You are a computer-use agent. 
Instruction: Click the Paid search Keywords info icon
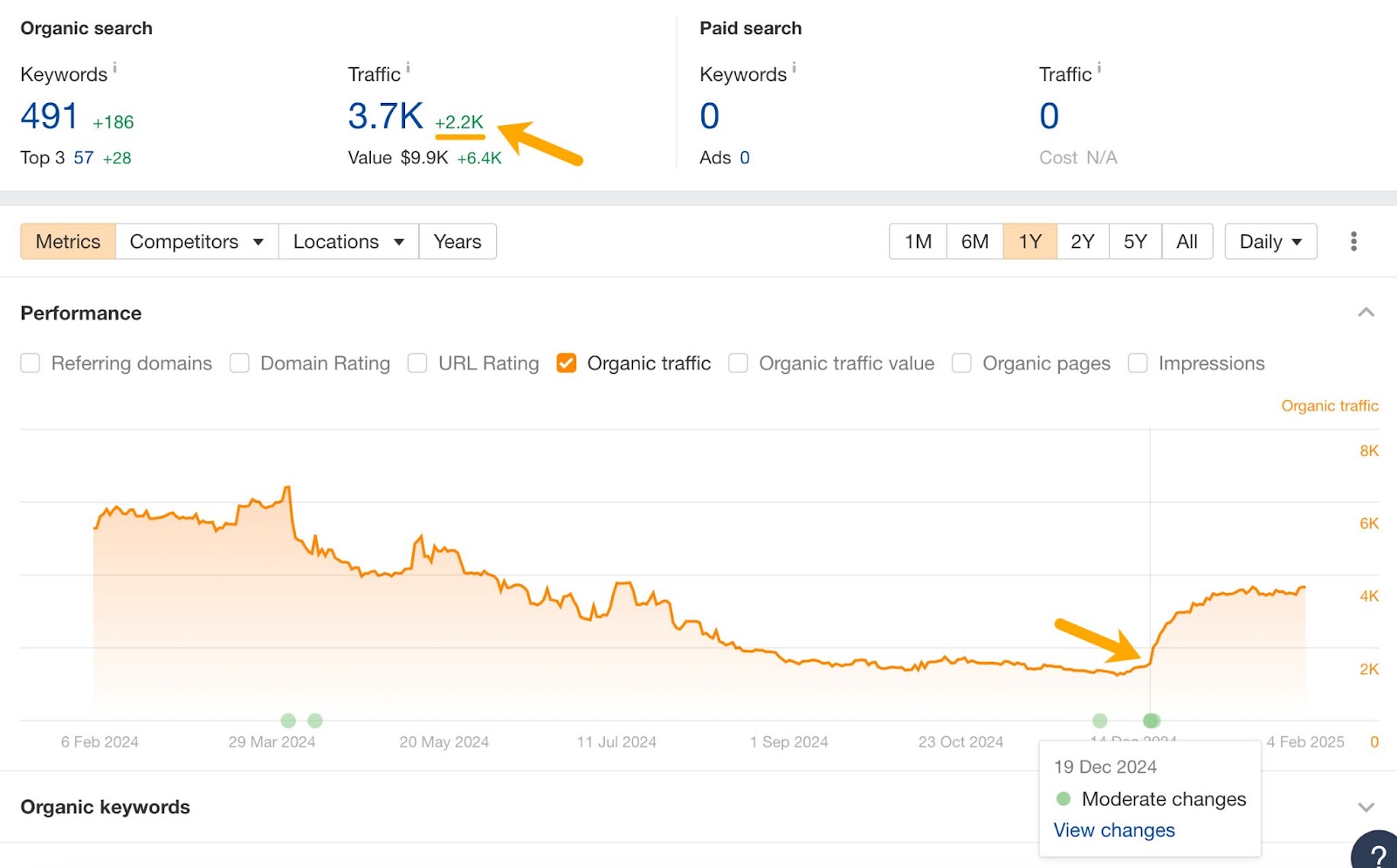coord(794,66)
